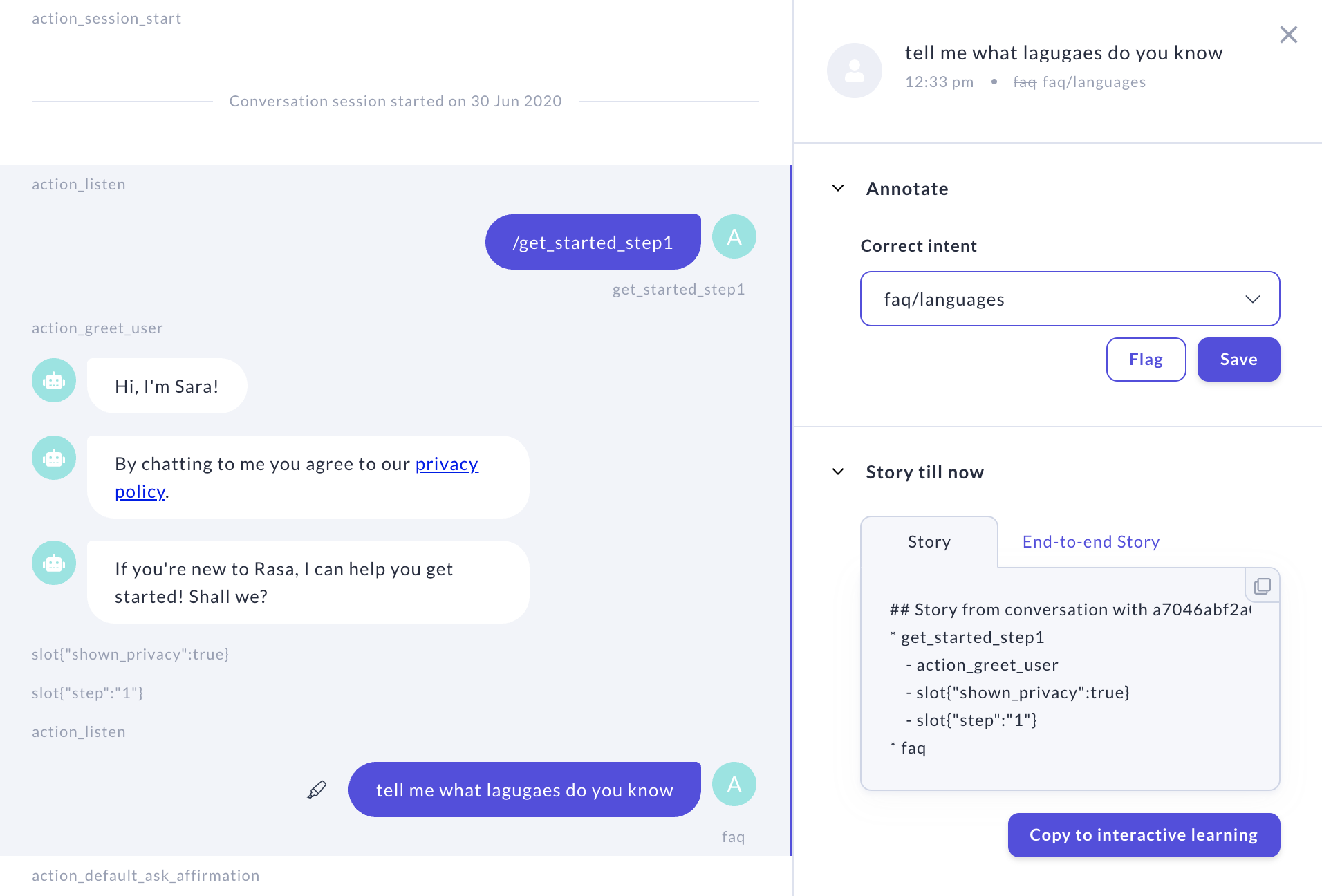Click bot avatar next to getting started message

coord(53,563)
